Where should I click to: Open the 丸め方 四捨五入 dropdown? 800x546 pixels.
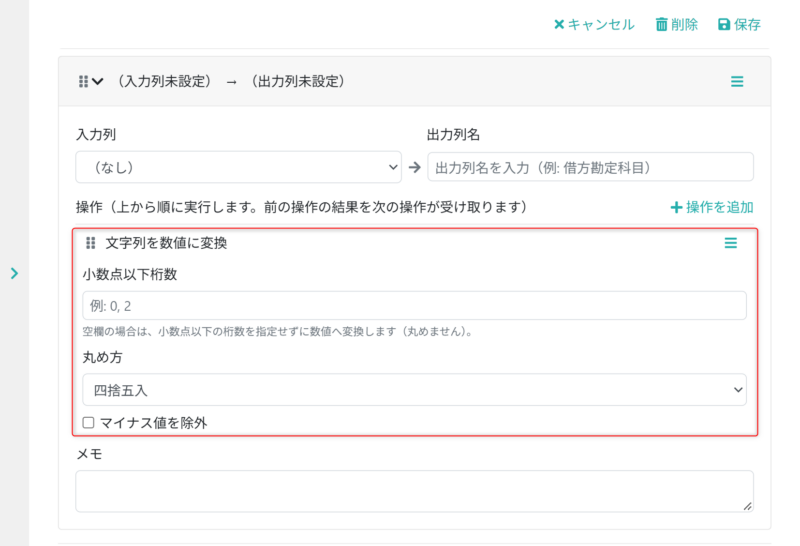click(x=414, y=390)
